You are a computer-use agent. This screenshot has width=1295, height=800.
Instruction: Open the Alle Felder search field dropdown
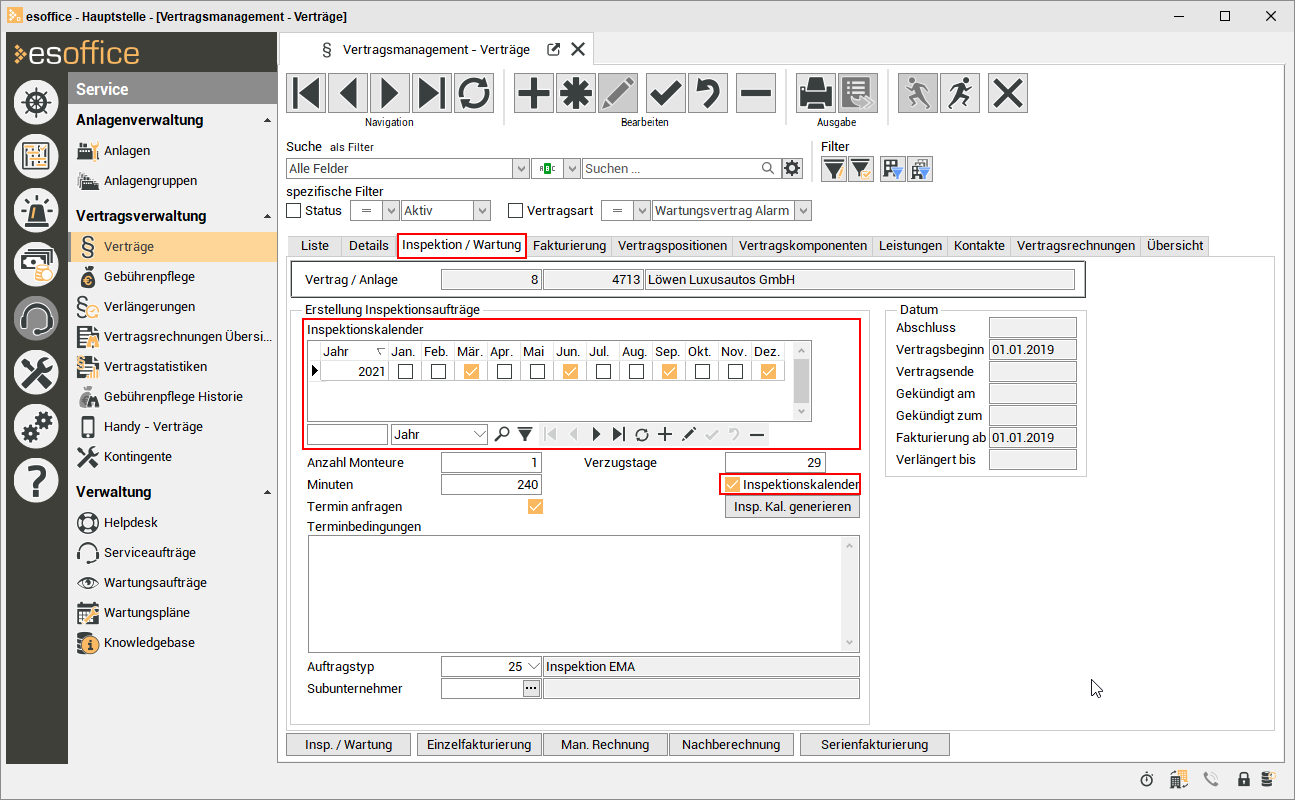click(521, 169)
